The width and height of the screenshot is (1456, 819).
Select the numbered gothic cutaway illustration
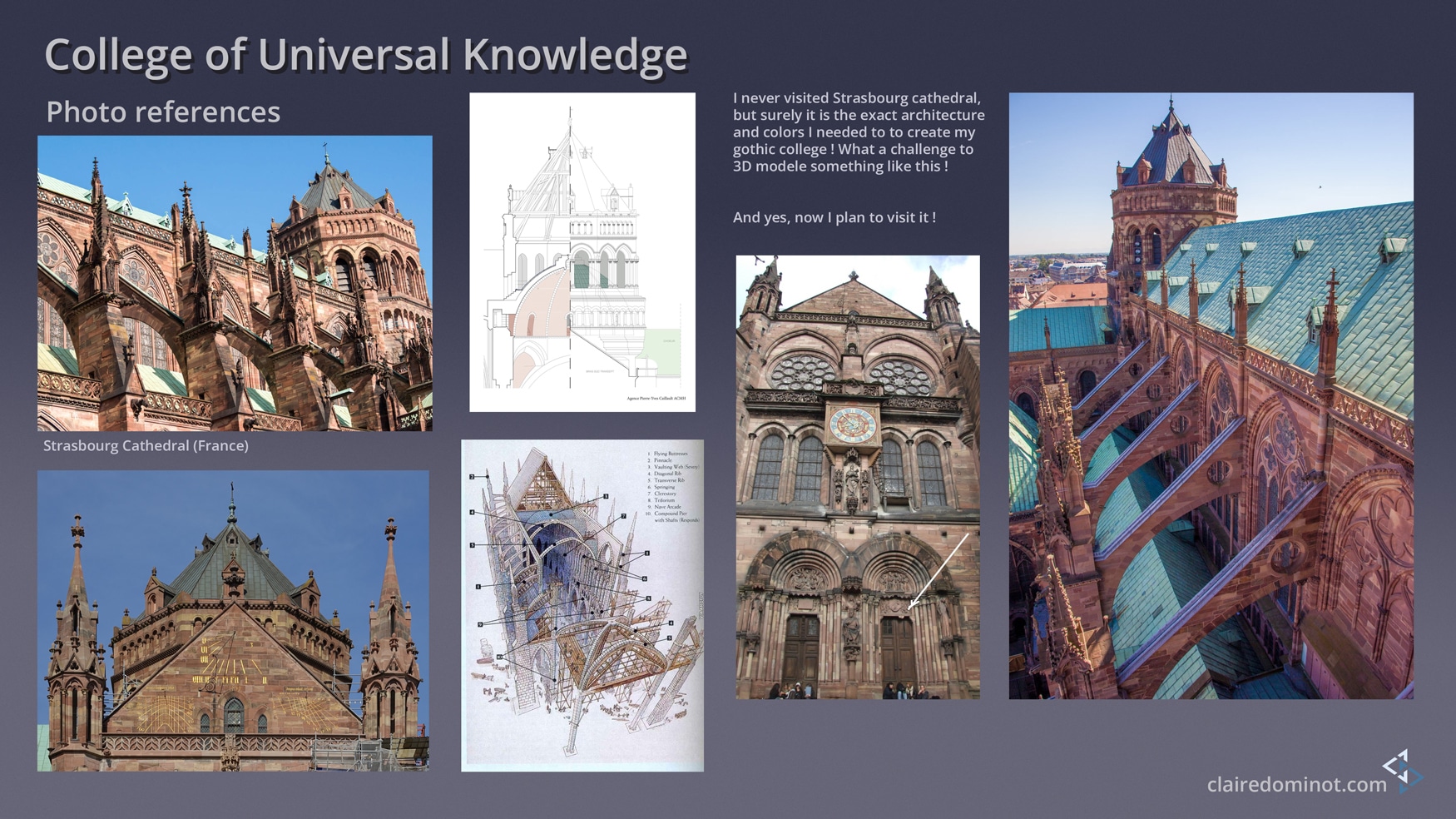pos(582,605)
